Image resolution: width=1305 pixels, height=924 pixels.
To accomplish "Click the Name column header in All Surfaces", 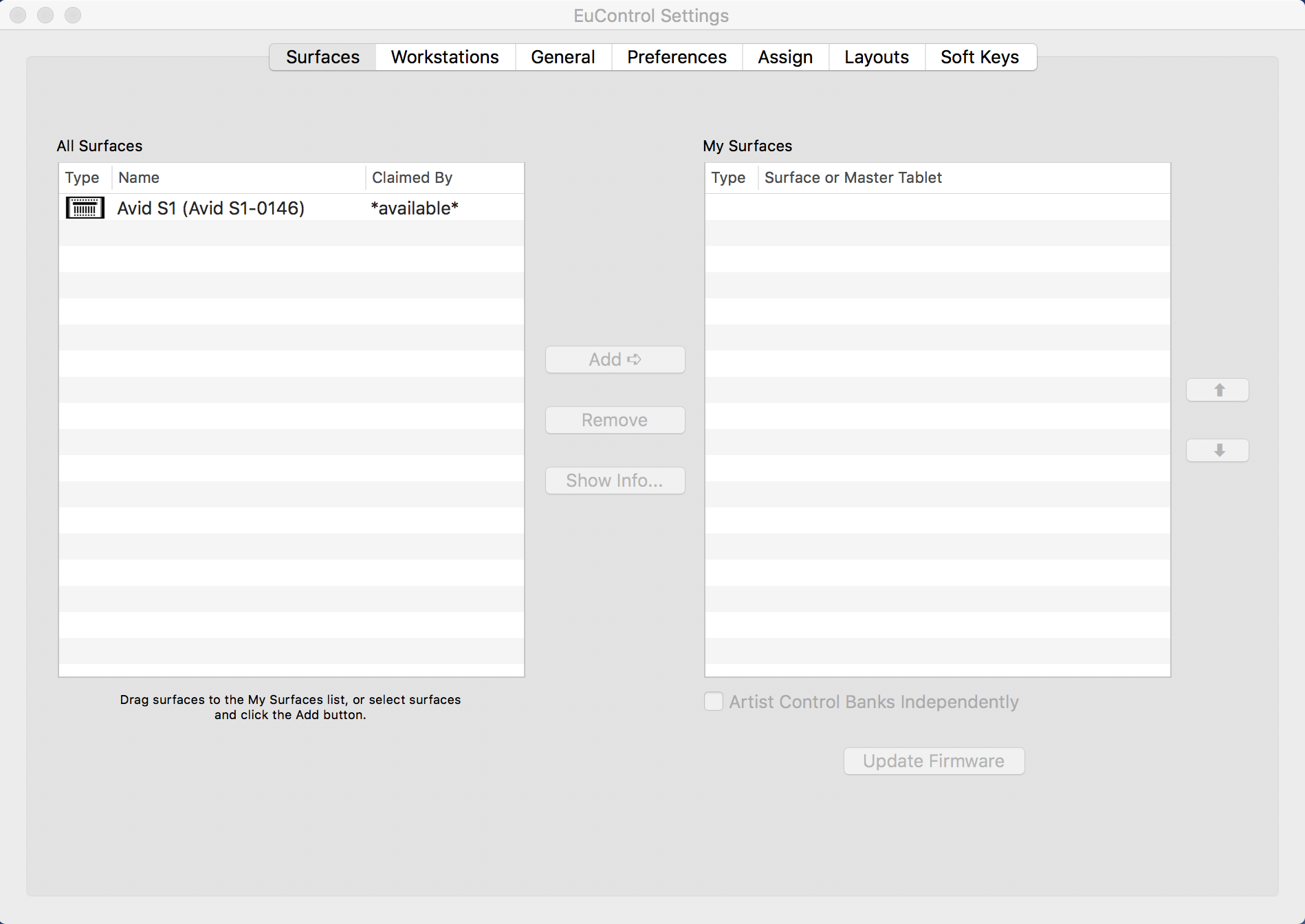I will (x=239, y=177).
